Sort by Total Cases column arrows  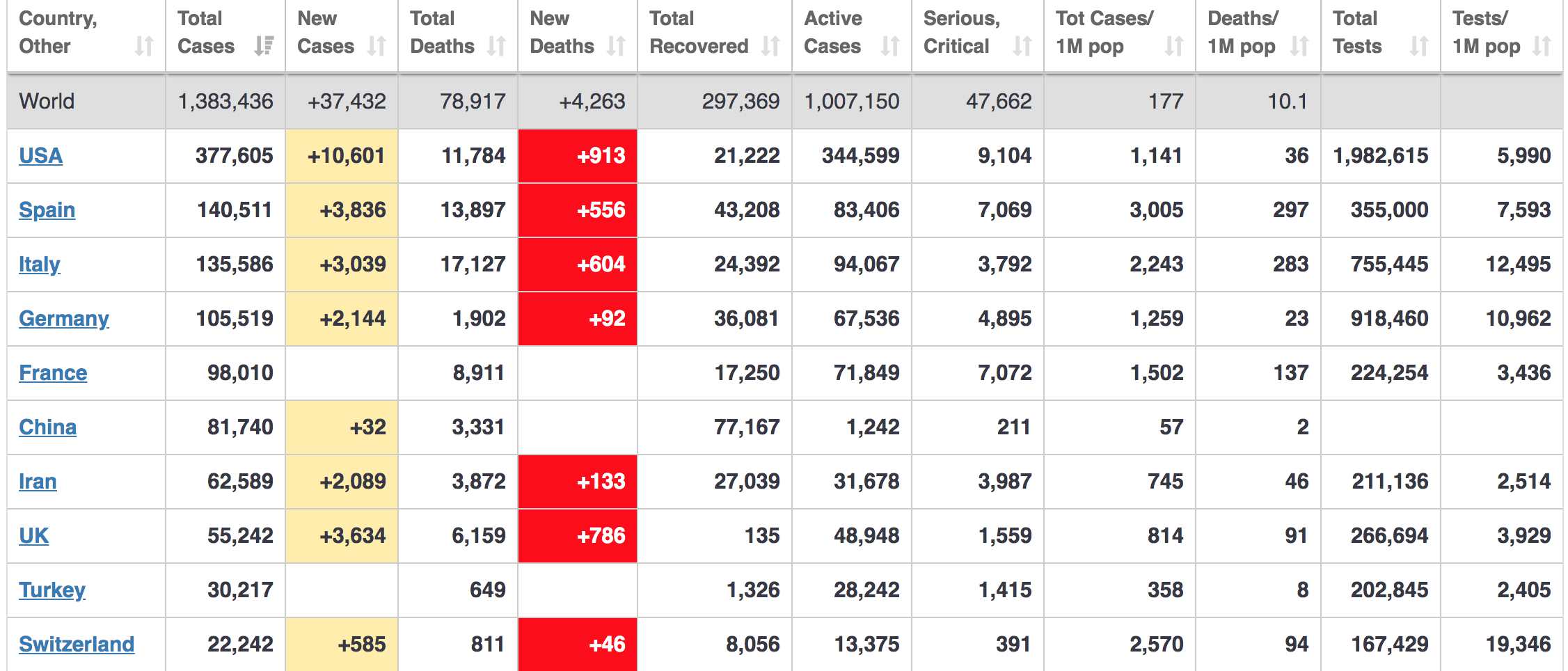click(x=264, y=46)
